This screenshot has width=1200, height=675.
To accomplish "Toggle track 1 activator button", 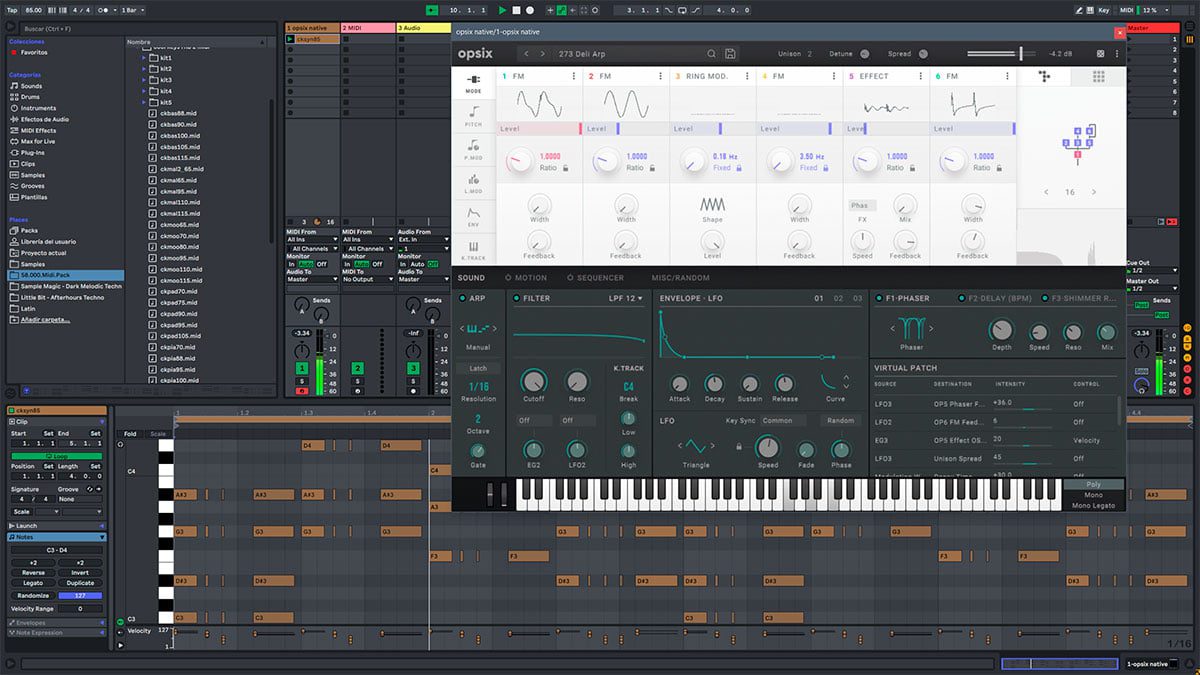I will point(302,369).
